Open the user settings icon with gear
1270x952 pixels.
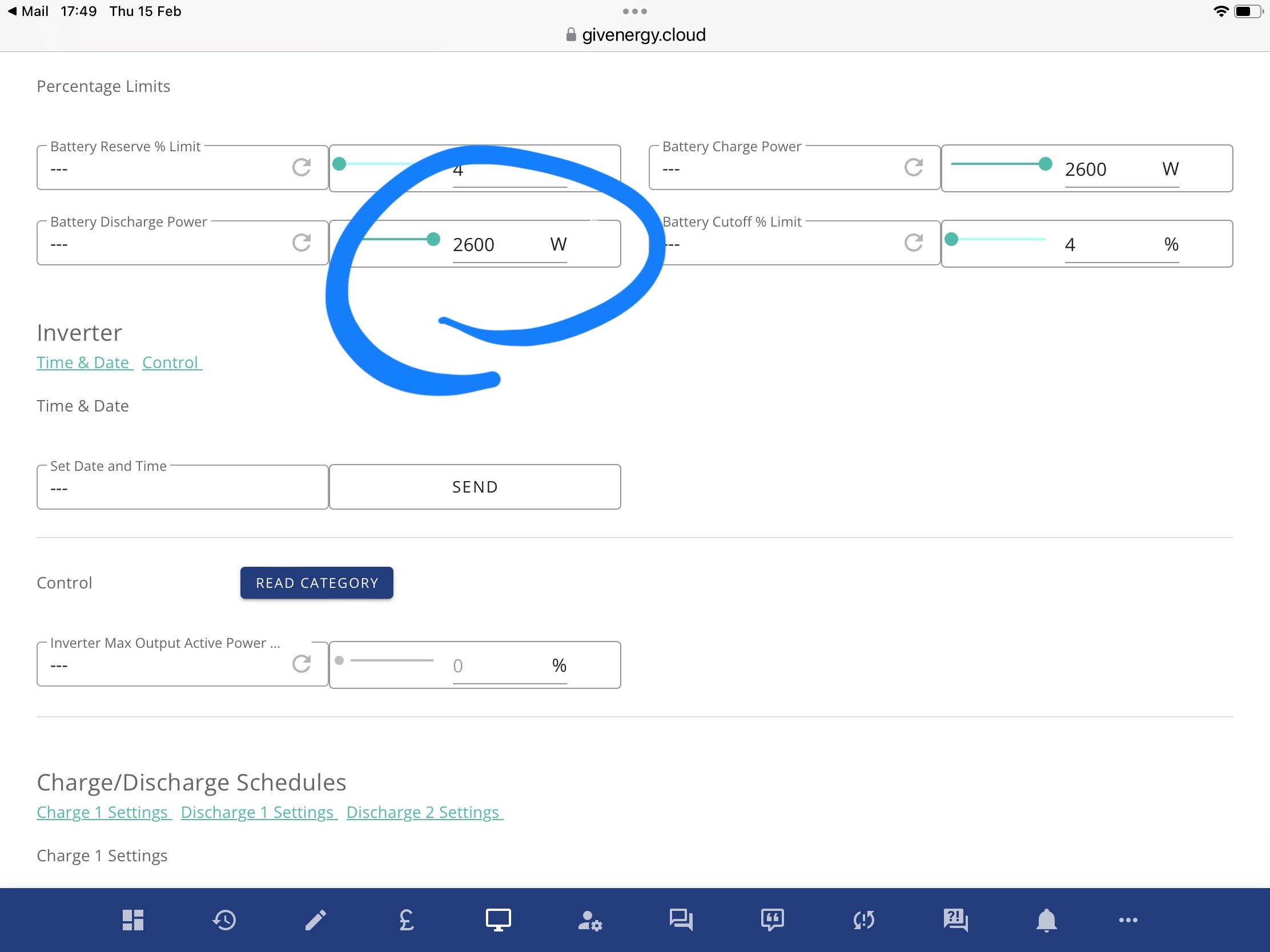(590, 921)
